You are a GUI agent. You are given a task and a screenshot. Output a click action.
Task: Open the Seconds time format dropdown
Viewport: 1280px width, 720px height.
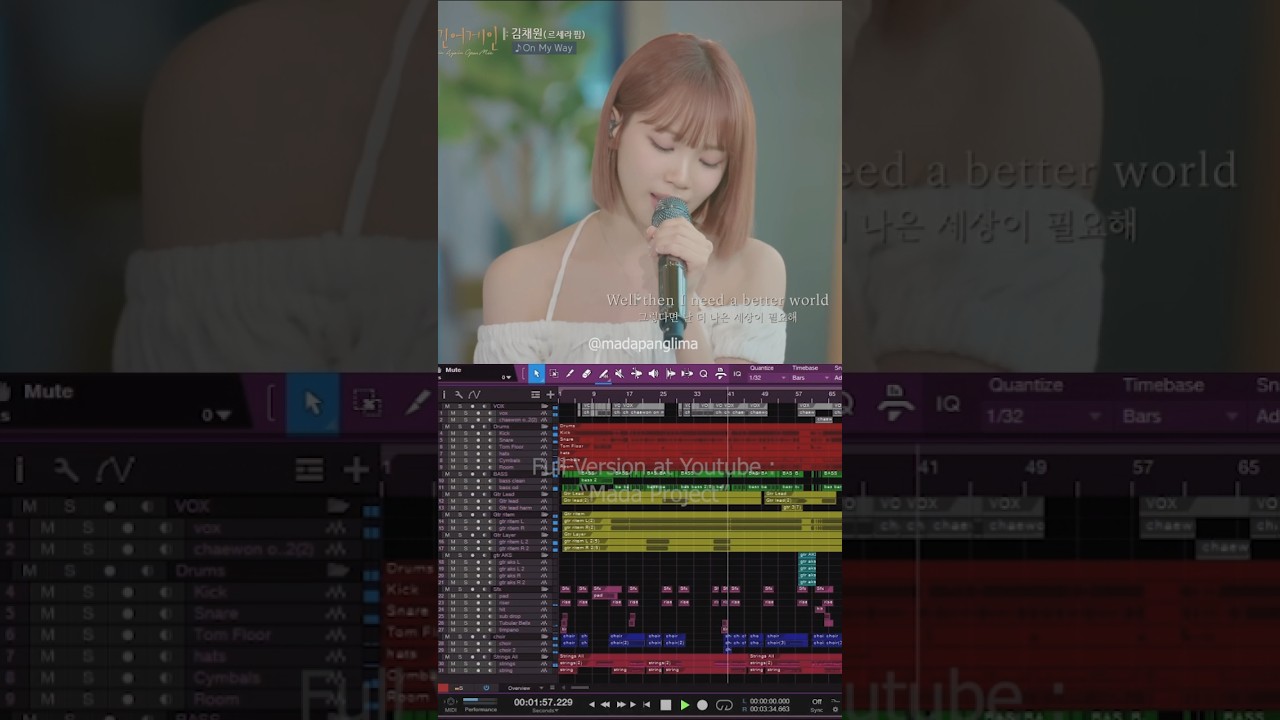(x=546, y=711)
